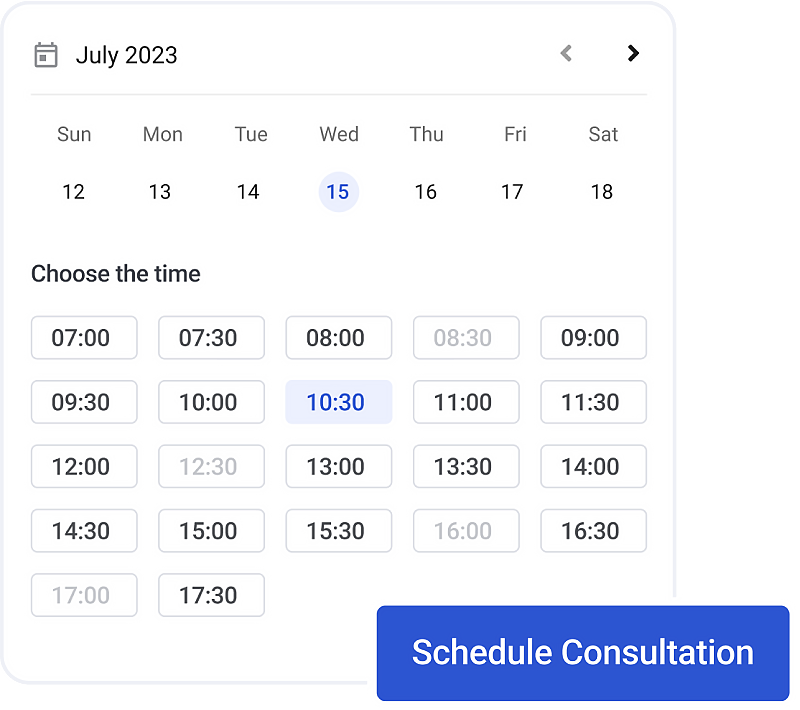
Task: Pick Monday the 13th date
Action: [160, 192]
